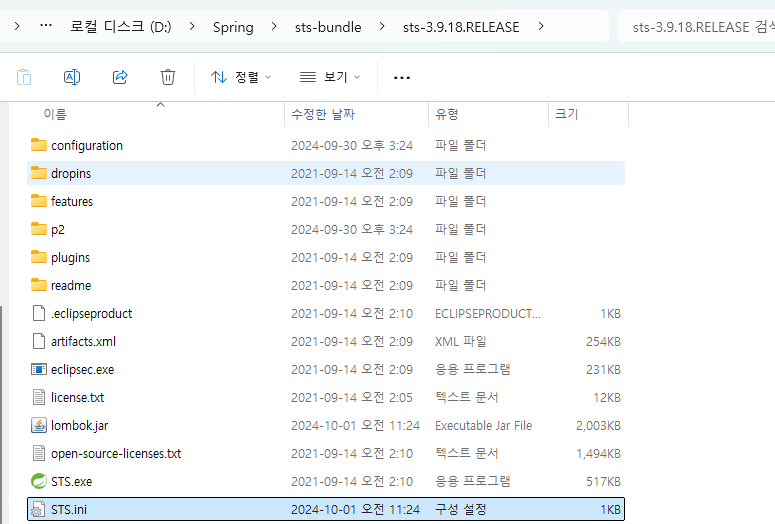Select the readme folder icon
Screen dimensions: 775x524
[39, 285]
